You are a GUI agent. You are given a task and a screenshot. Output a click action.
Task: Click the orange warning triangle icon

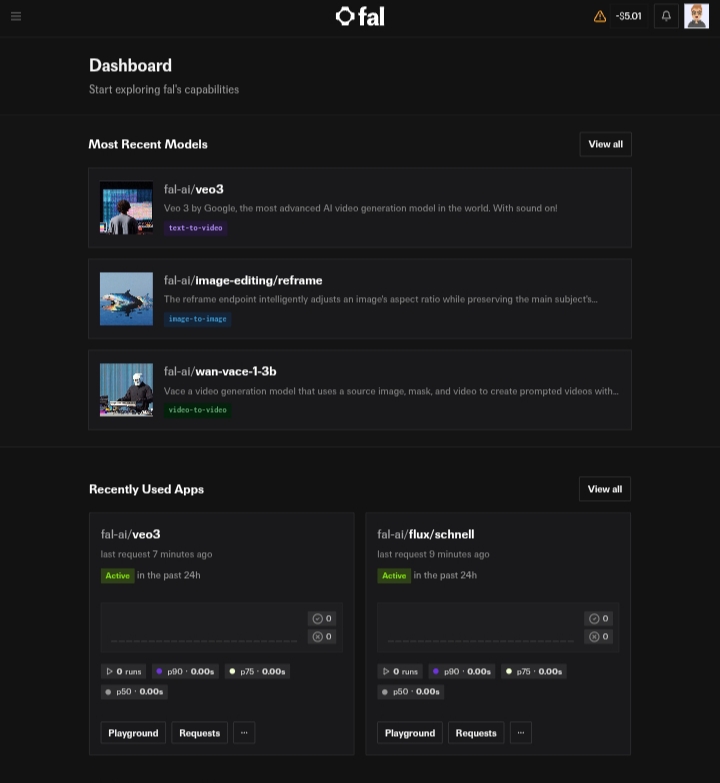(x=600, y=16)
